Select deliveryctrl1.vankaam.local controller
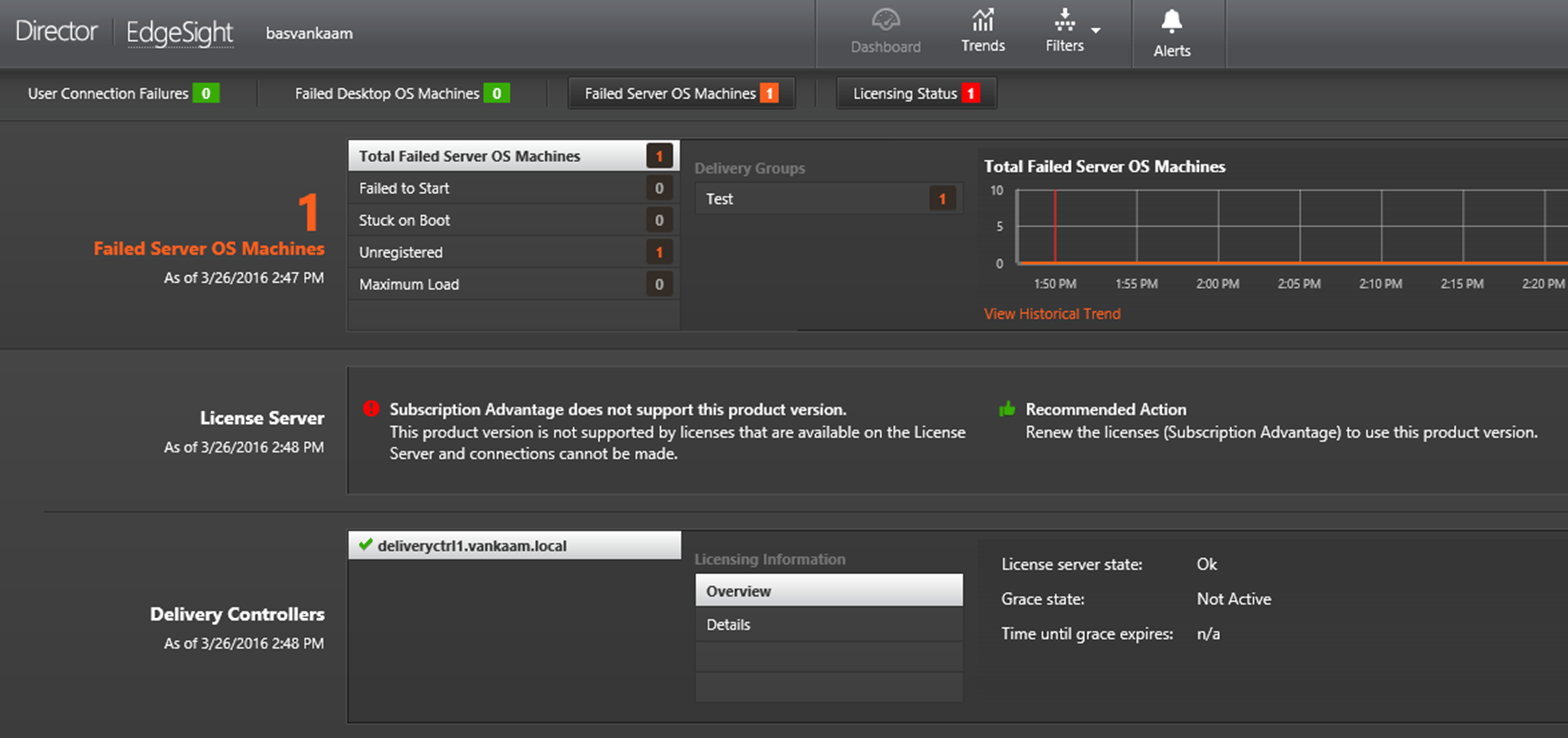The image size is (1568, 738). point(515,545)
